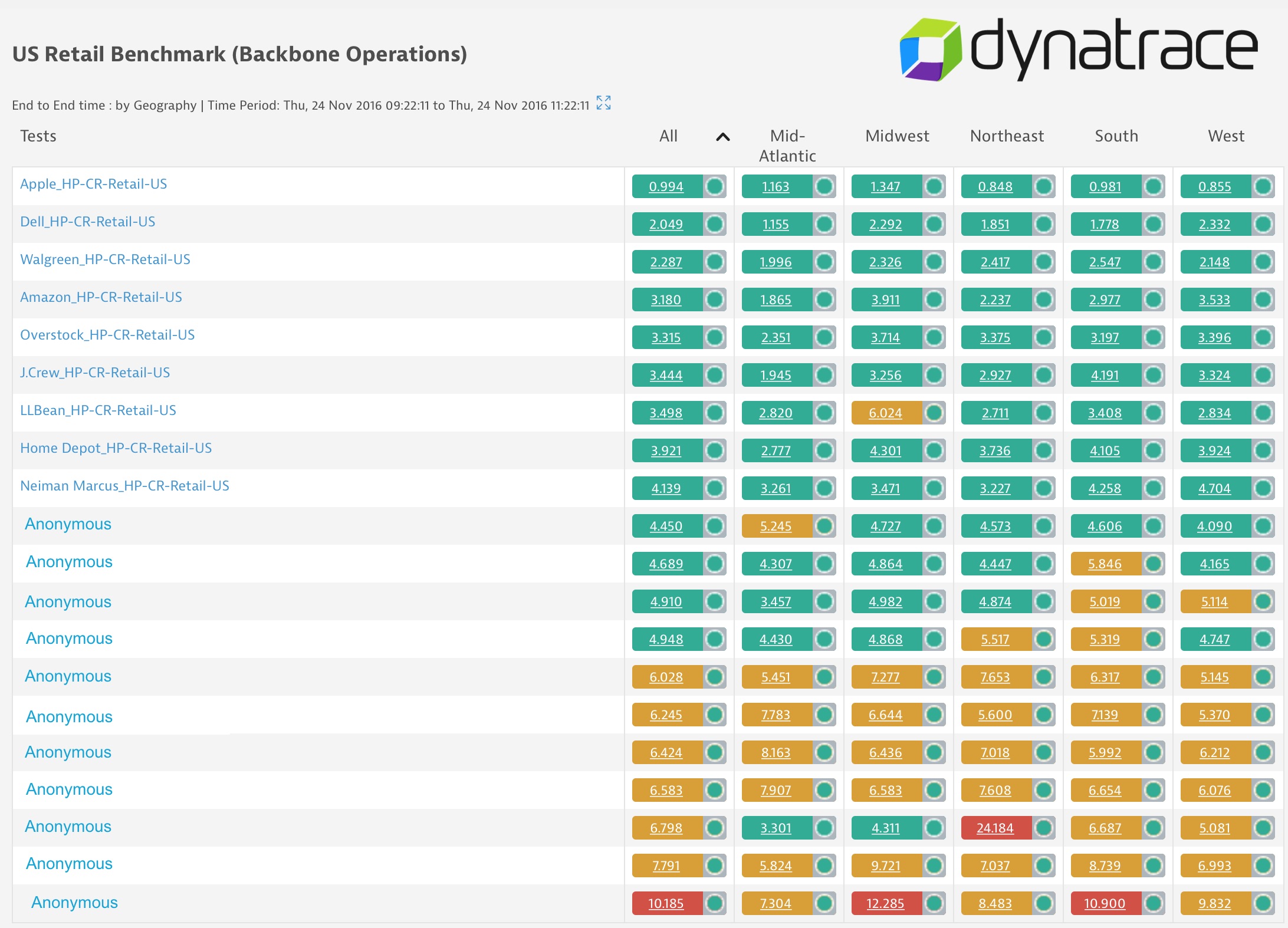Click status circle beside Neiman Marcus West 4.704
This screenshot has height=928, width=1288.
[1263, 488]
